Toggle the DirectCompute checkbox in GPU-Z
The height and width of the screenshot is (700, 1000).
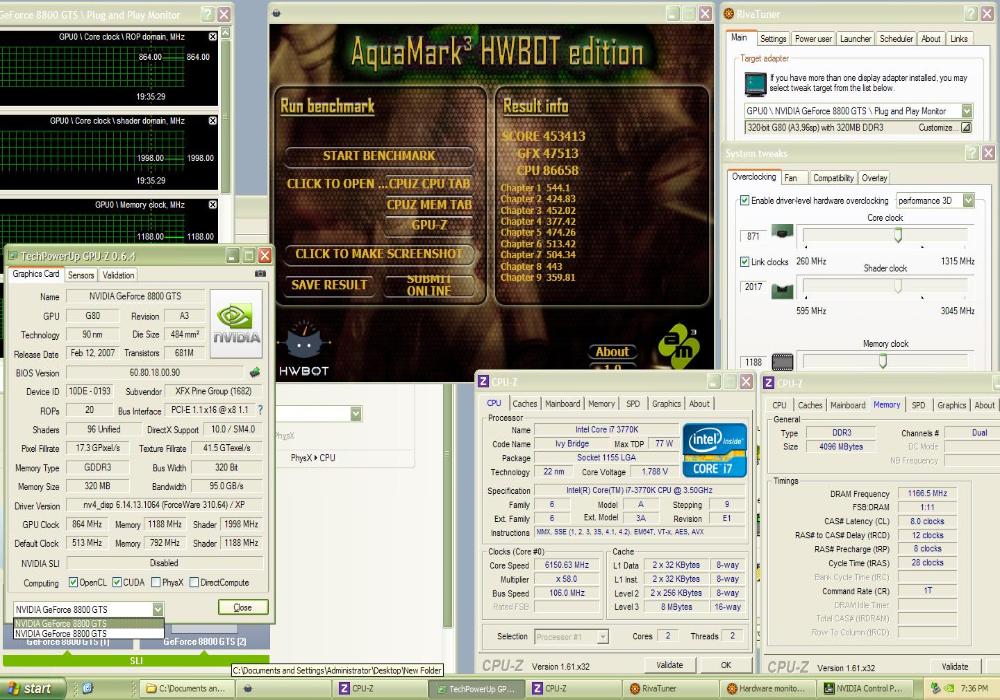[194, 582]
